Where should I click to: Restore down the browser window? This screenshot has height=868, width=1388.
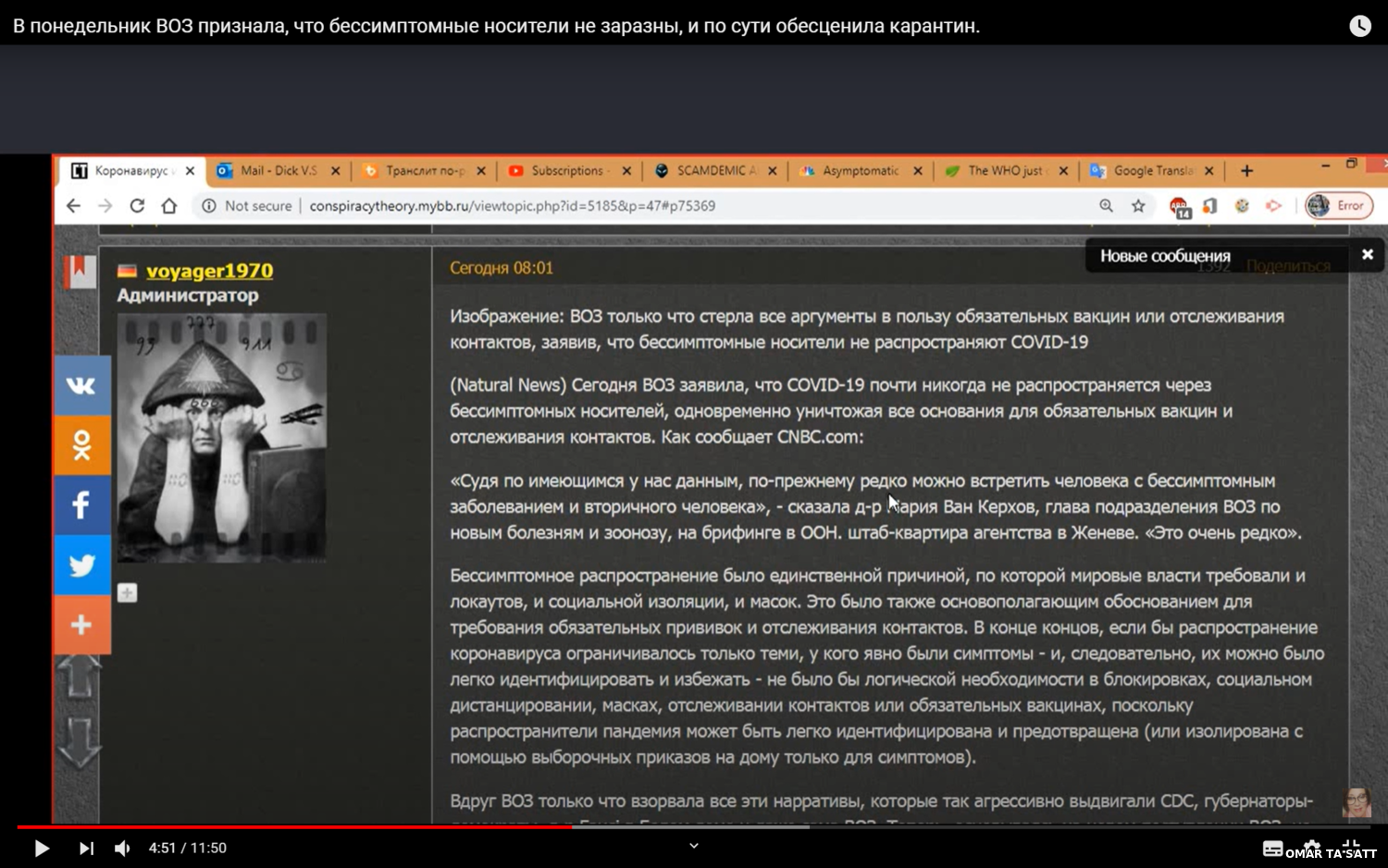pos(1352,164)
